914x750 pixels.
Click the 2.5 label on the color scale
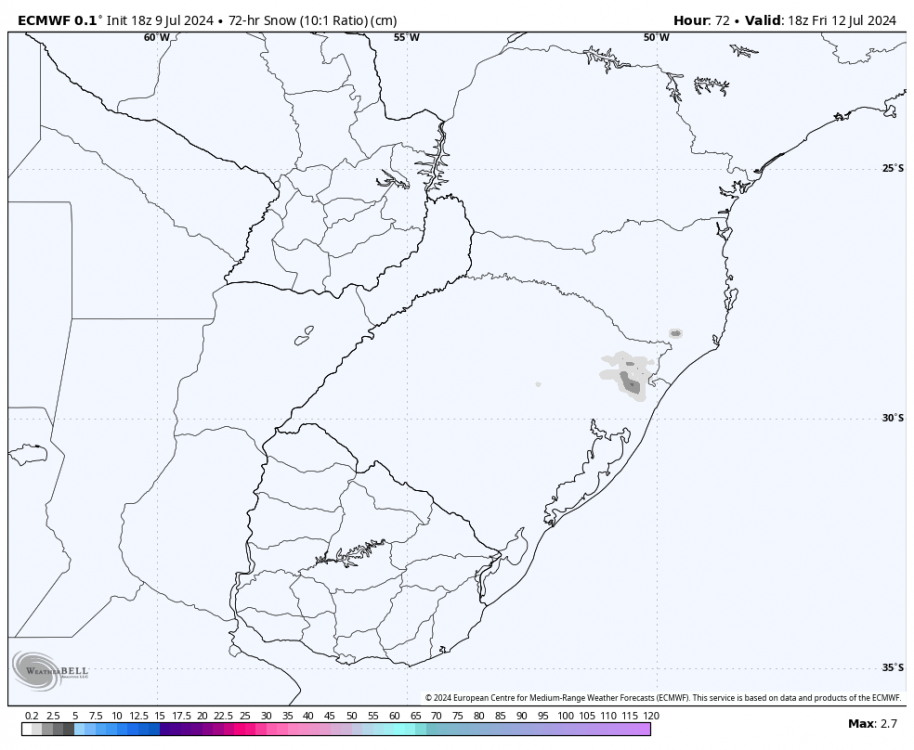coord(53,716)
